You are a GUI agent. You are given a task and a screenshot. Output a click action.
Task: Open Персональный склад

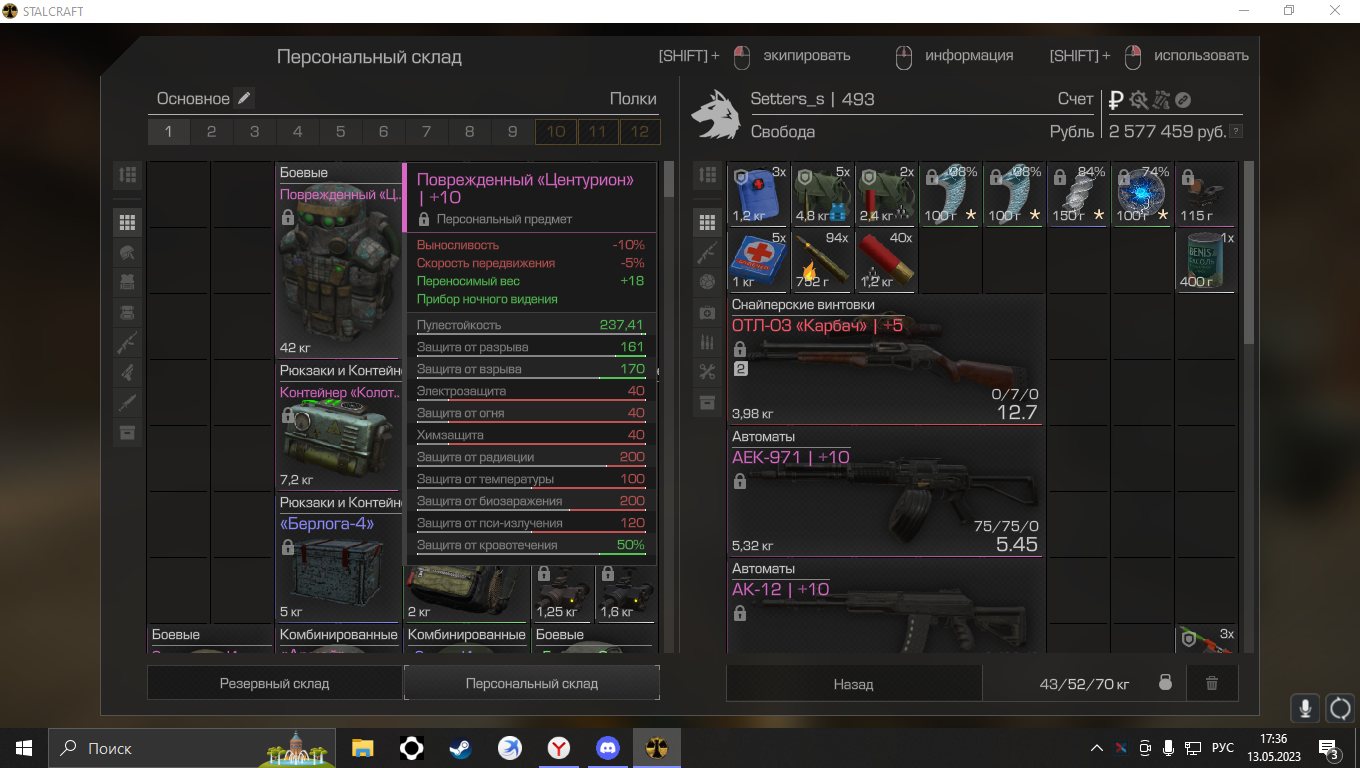point(532,684)
